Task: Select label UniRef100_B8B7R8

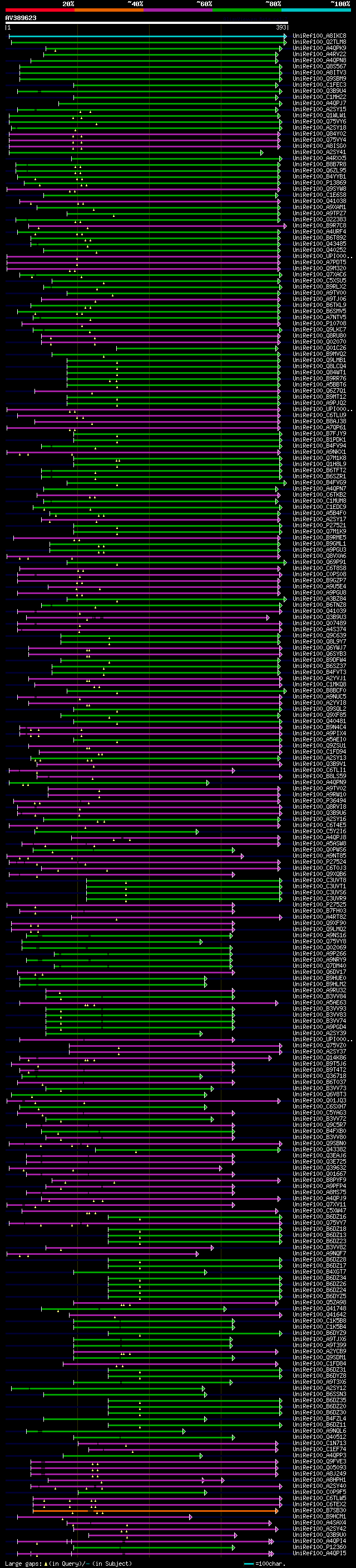Action: 319,164
